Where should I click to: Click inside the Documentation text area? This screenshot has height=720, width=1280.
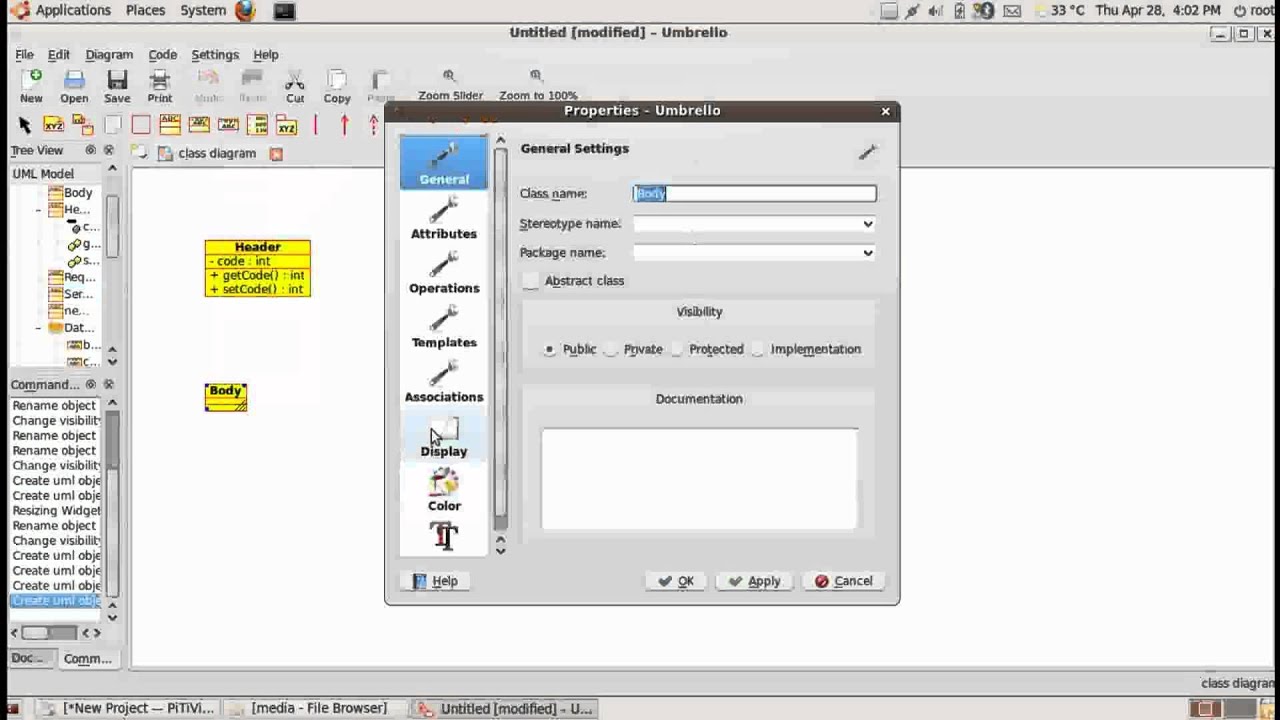pyautogui.click(x=699, y=479)
